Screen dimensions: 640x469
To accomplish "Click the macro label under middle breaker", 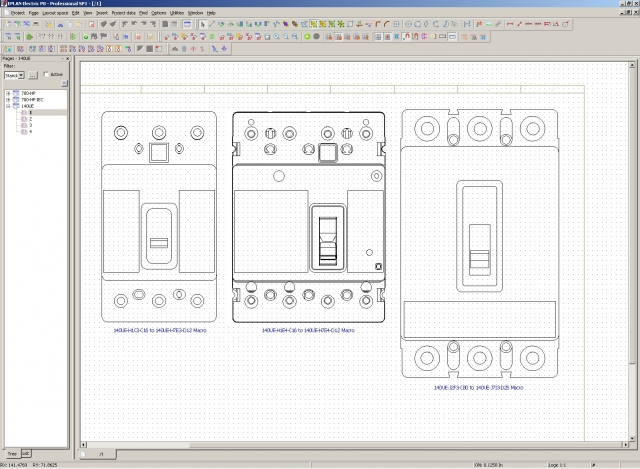I will (x=308, y=330).
